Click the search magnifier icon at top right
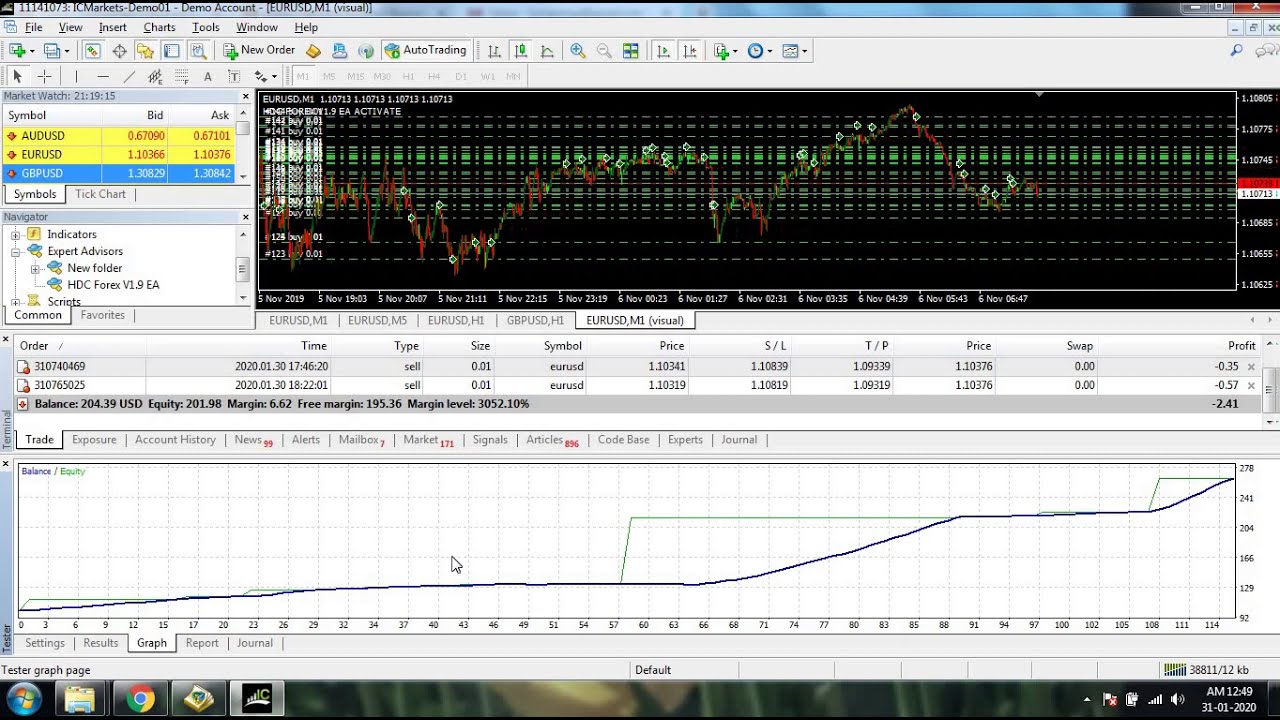The image size is (1280, 720). tap(1237, 51)
